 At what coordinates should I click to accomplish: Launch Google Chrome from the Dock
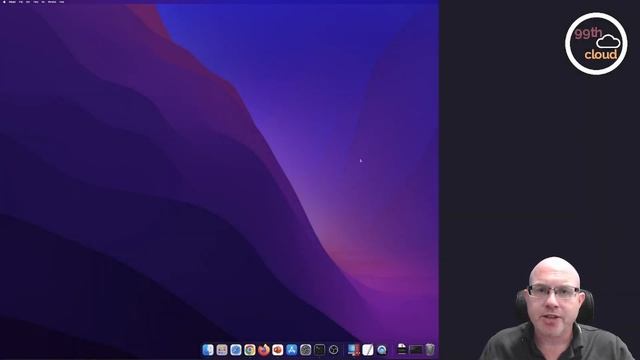249,350
